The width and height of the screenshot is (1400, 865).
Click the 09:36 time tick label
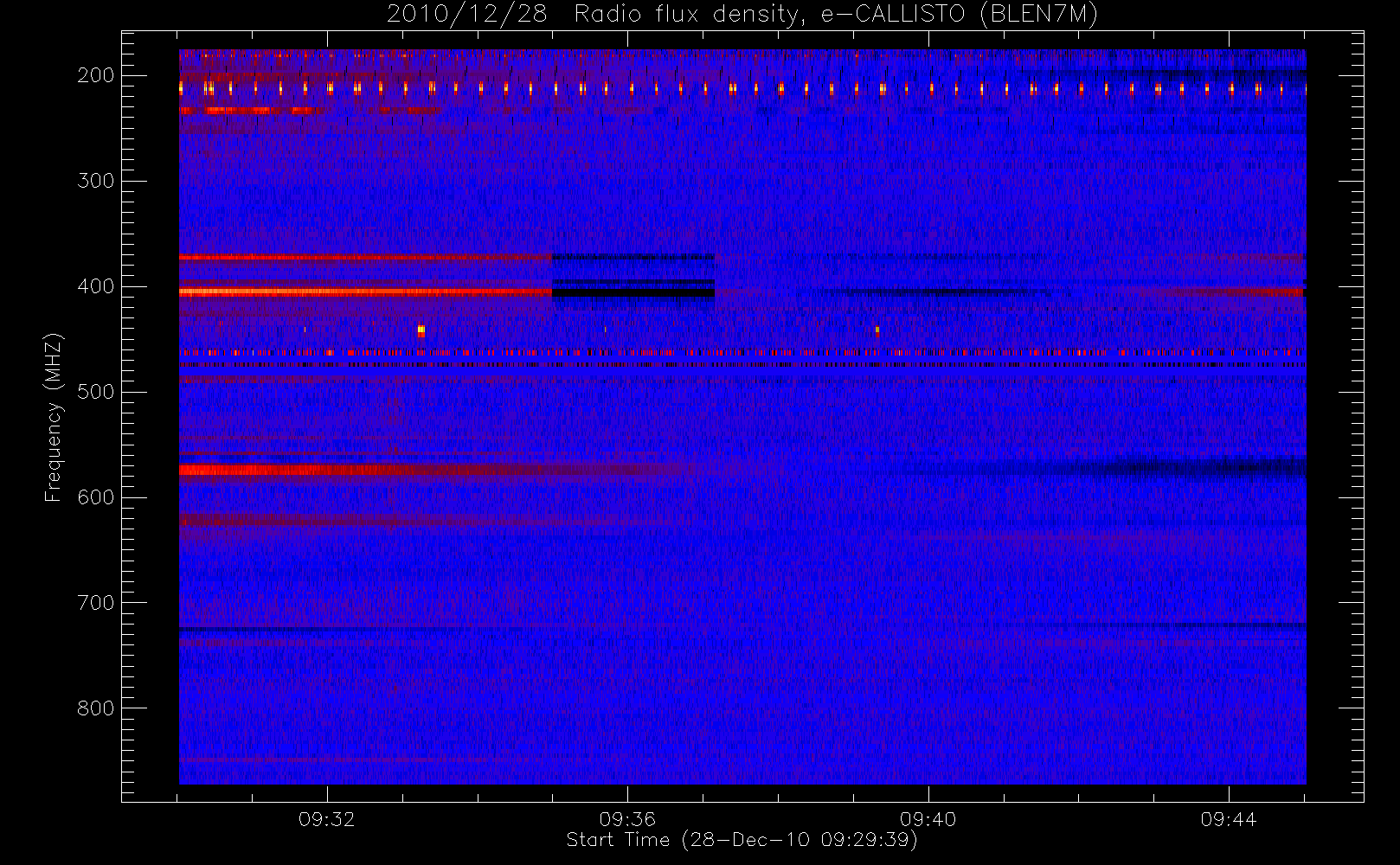[x=627, y=819]
